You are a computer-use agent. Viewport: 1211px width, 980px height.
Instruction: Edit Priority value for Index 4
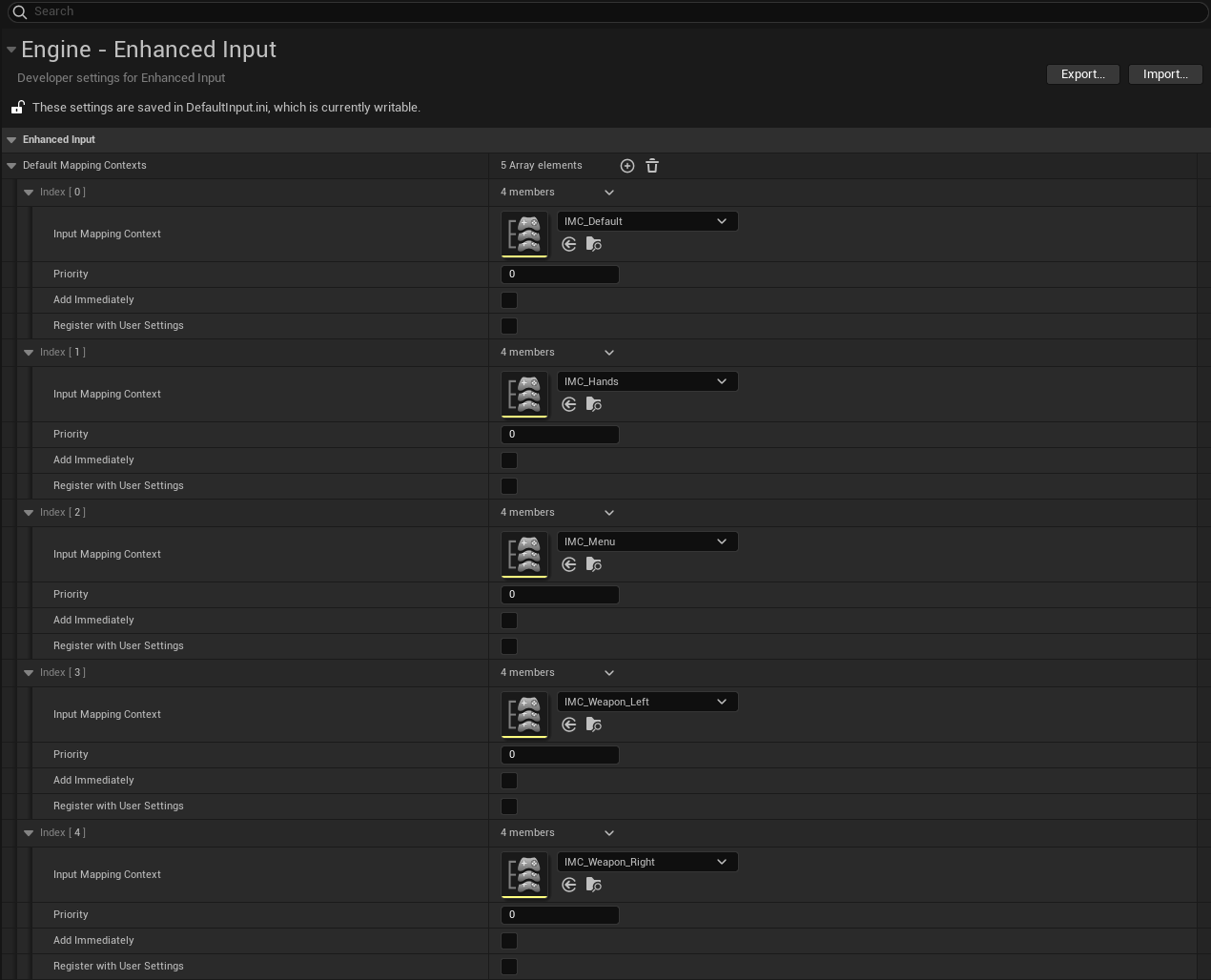(560, 915)
